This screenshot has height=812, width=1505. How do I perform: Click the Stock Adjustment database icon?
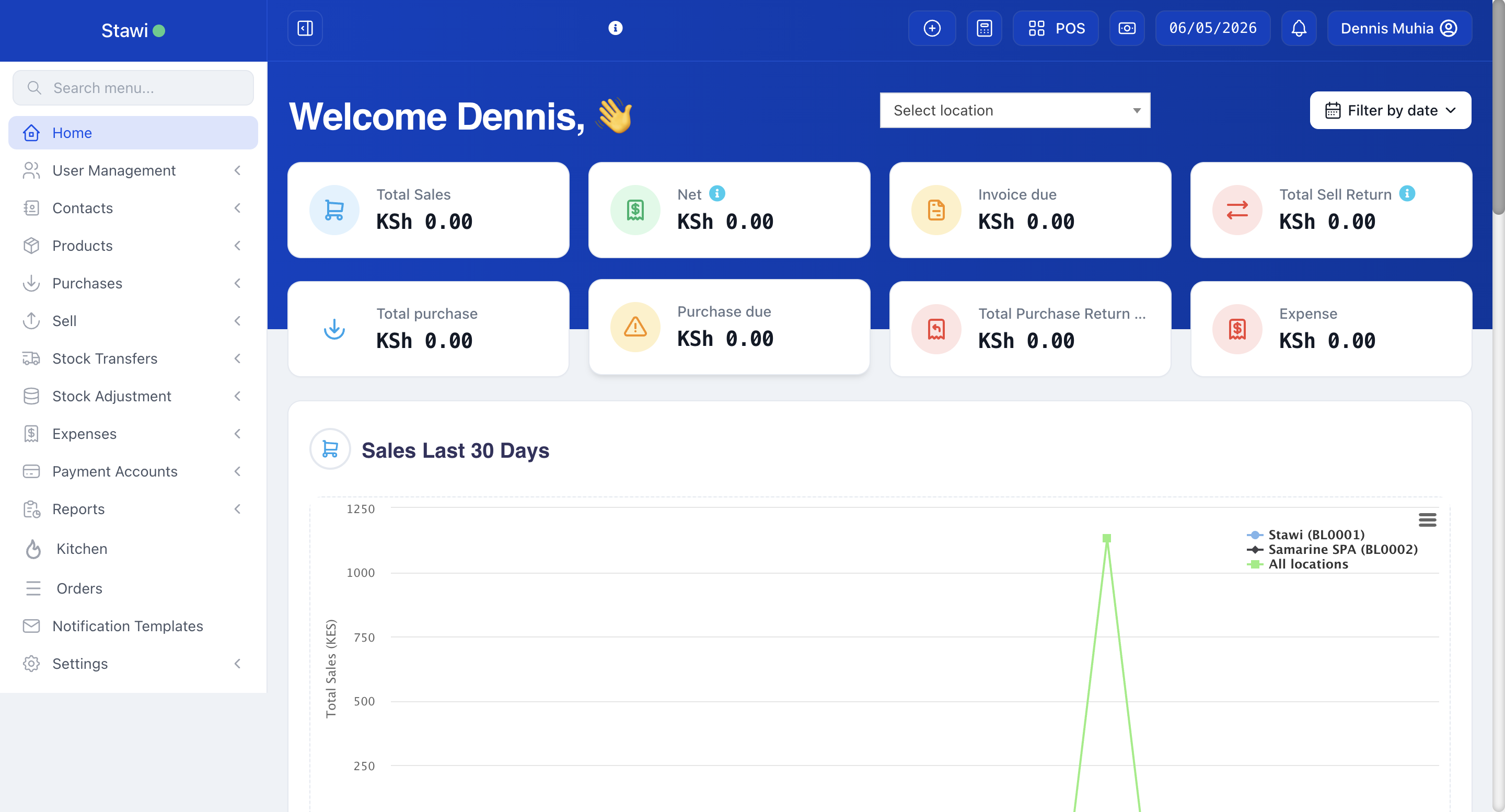click(31, 396)
